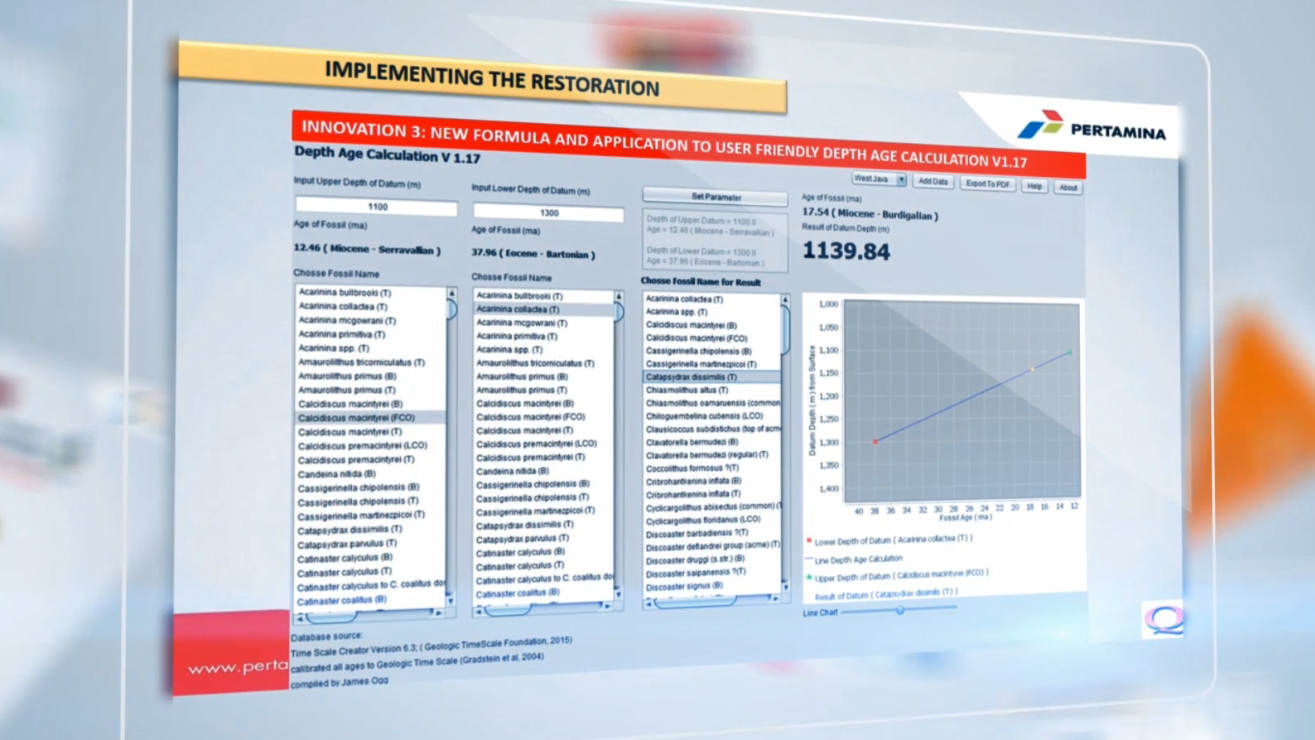Adjust the Line Chart slider handle

[x=899, y=609]
